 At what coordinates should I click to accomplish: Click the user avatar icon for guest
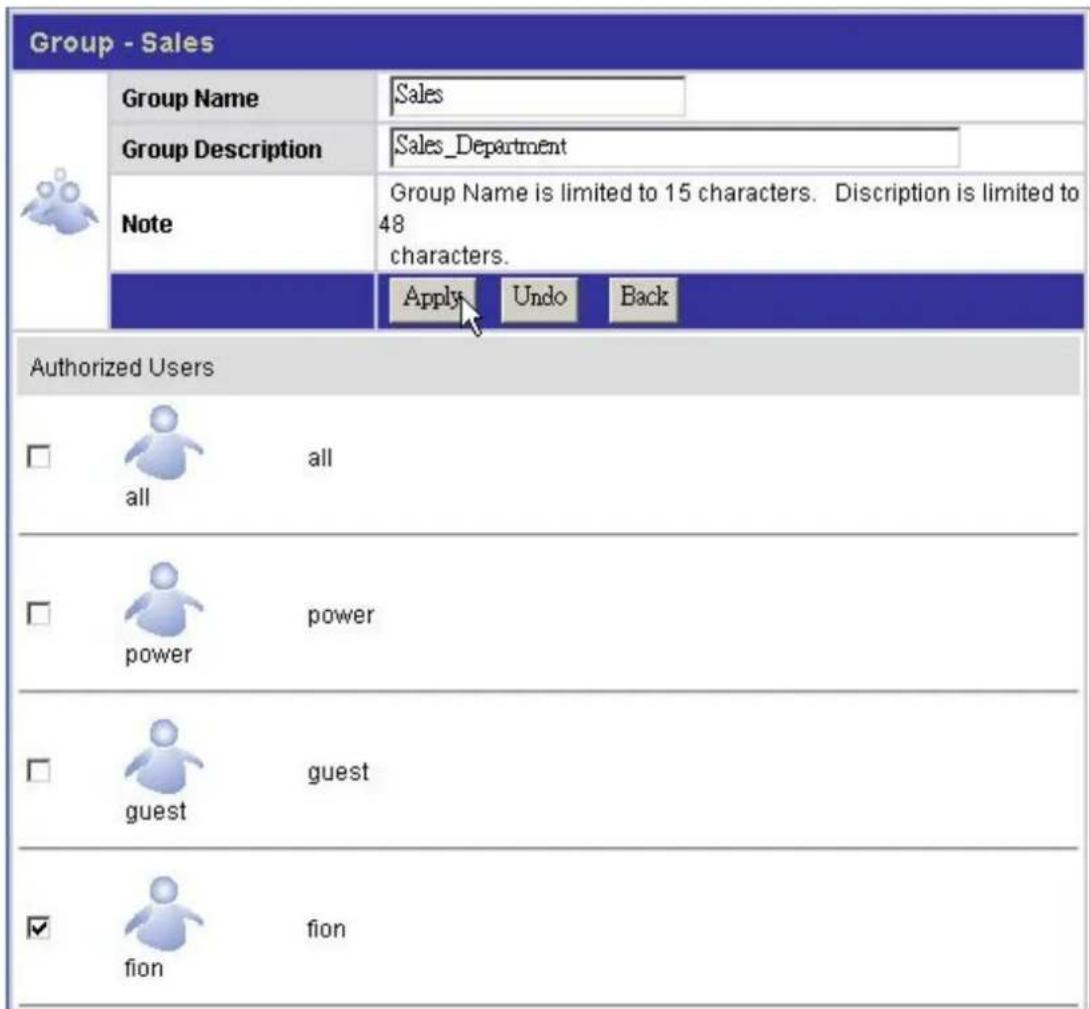(164, 757)
